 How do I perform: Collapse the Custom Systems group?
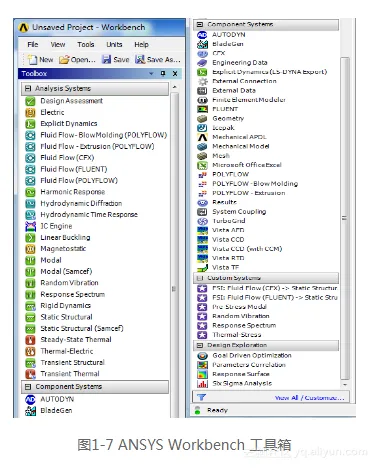point(200,278)
